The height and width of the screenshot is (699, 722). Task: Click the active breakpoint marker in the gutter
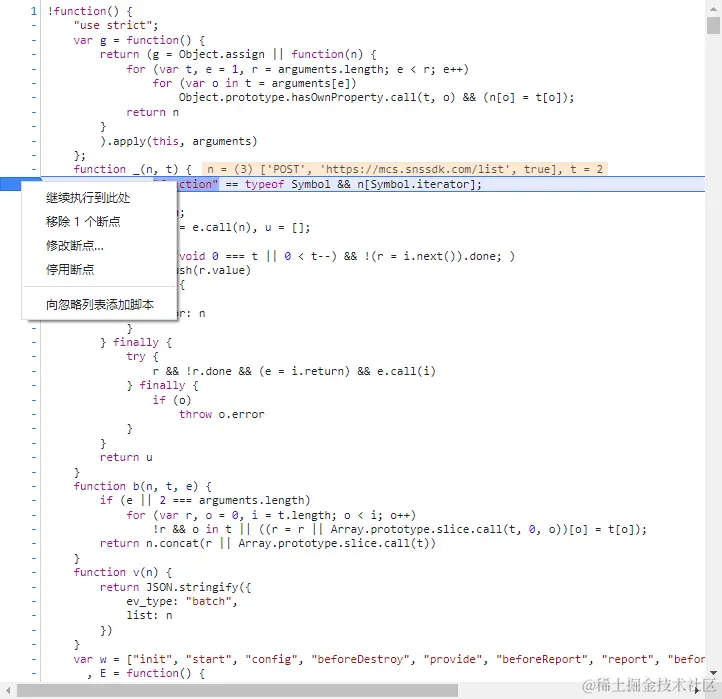[x=20, y=184]
